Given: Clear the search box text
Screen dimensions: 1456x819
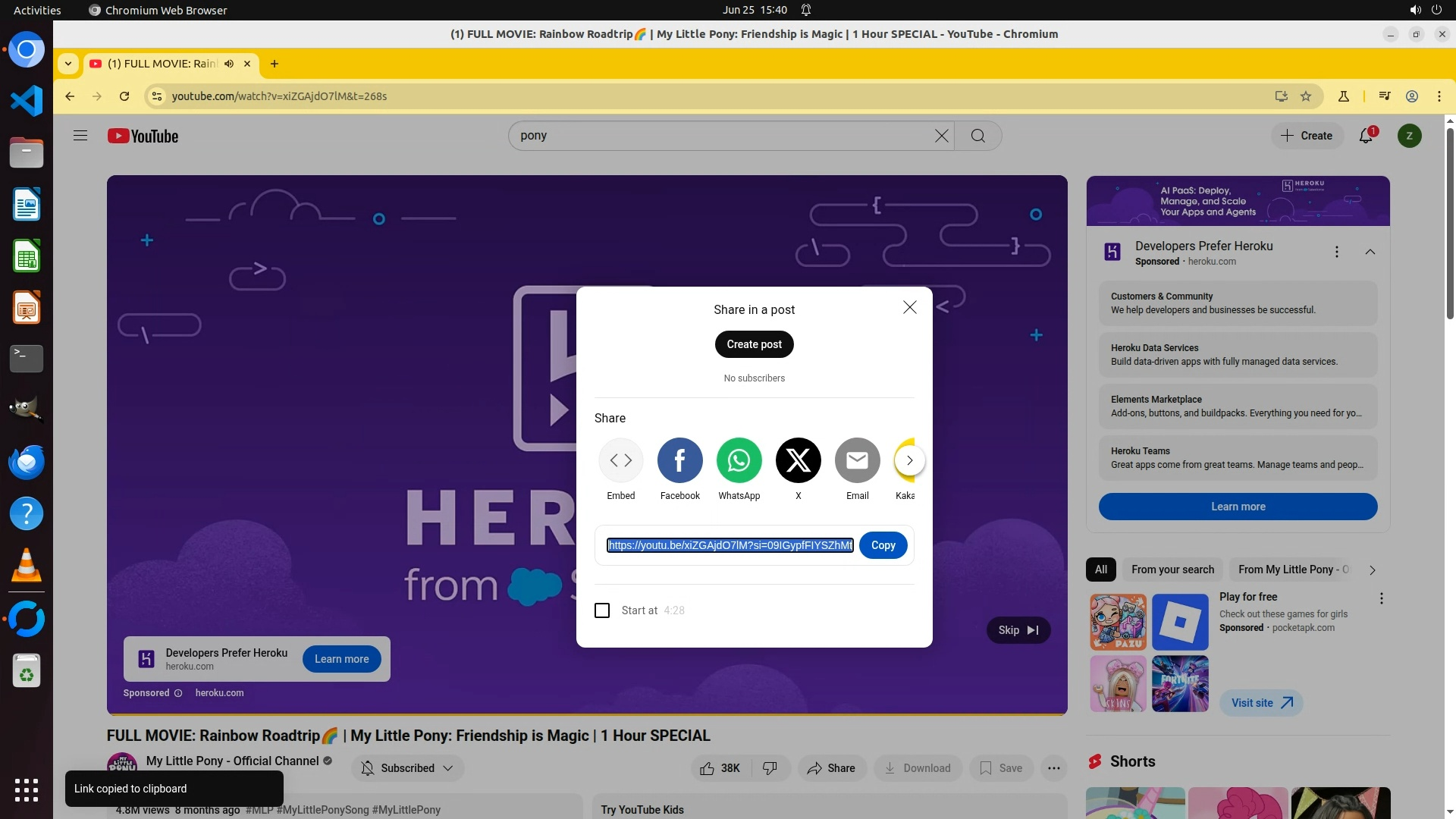Looking at the screenshot, I should (x=941, y=136).
